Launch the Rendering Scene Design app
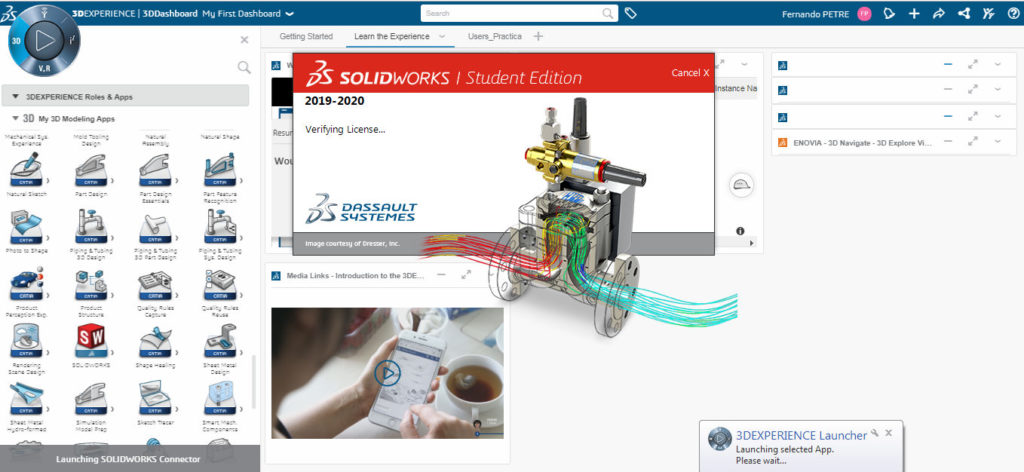The image size is (1024, 472). [x=26, y=341]
